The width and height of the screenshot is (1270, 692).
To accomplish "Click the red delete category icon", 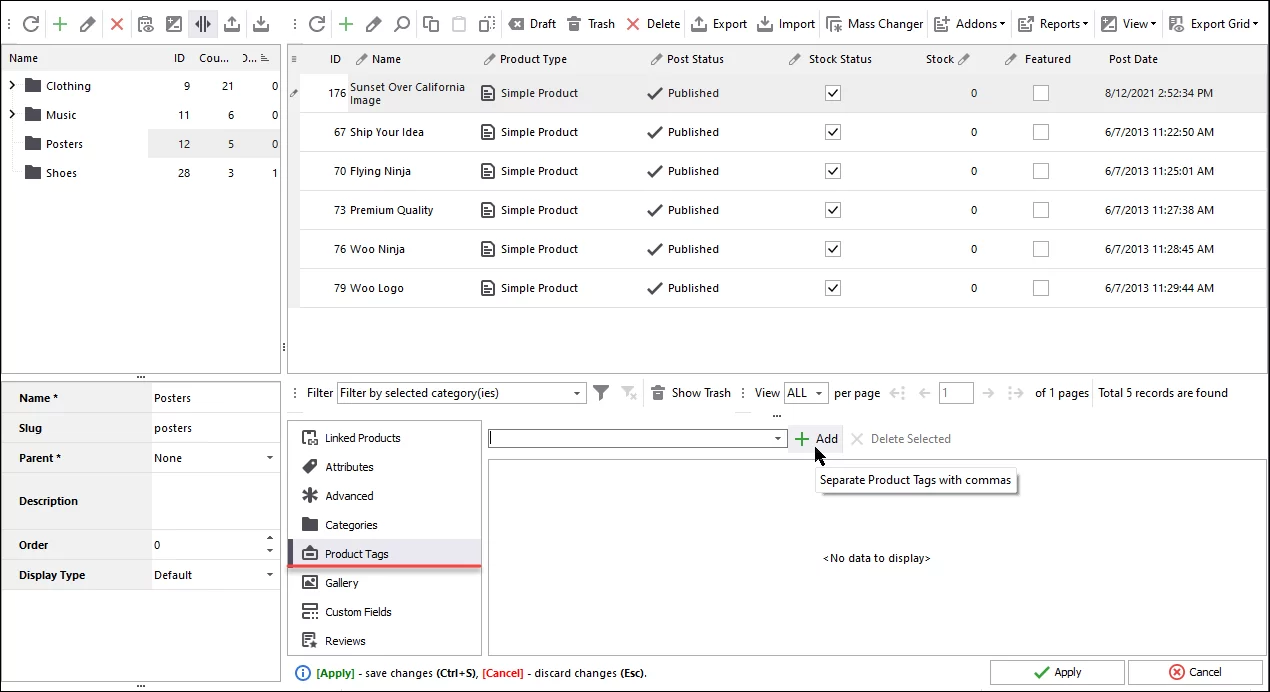I will 117,24.
